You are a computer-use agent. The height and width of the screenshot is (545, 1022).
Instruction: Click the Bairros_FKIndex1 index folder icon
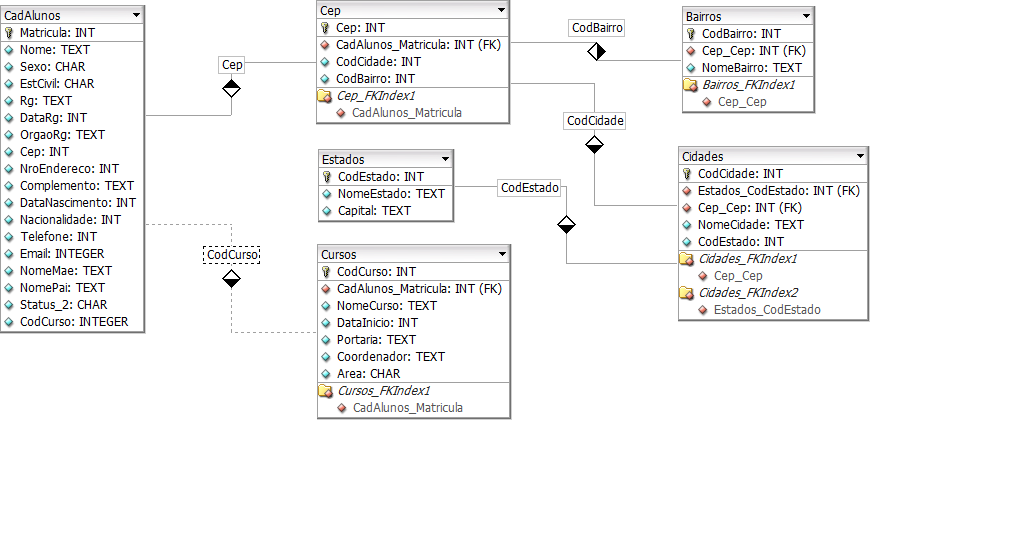coord(690,85)
